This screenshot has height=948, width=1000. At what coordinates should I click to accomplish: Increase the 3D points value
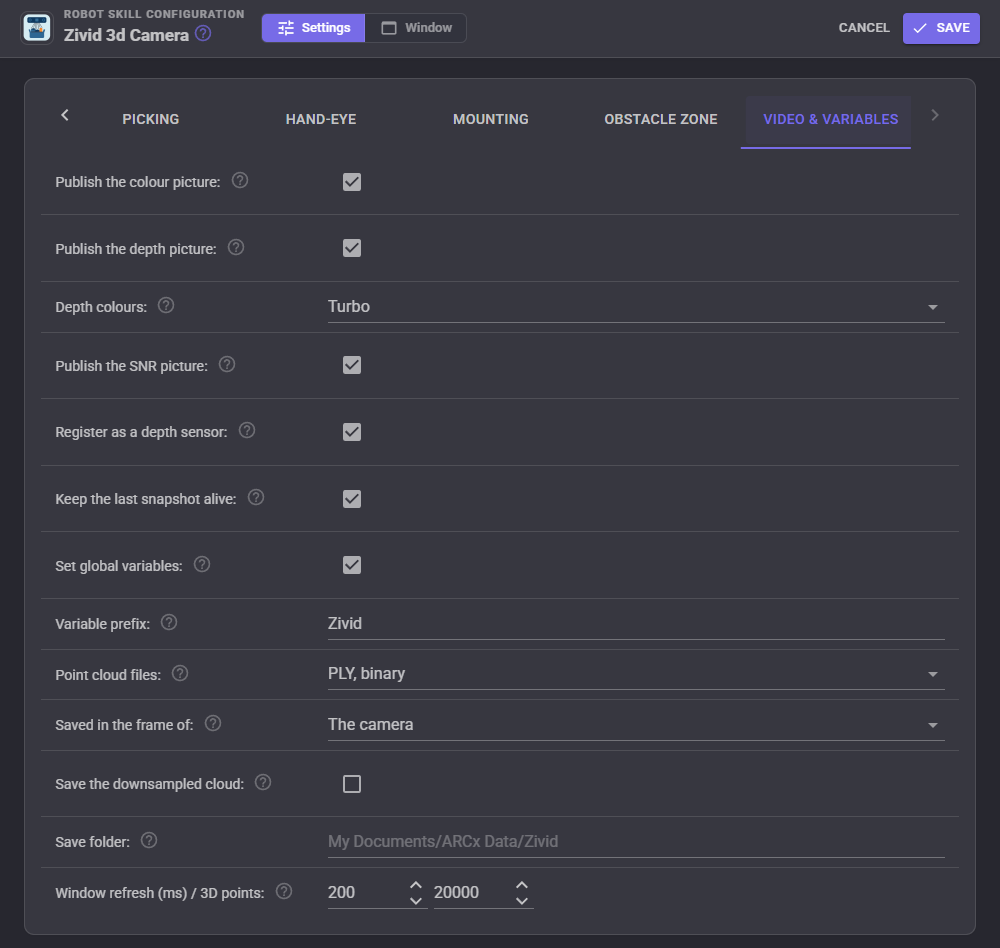point(522,885)
